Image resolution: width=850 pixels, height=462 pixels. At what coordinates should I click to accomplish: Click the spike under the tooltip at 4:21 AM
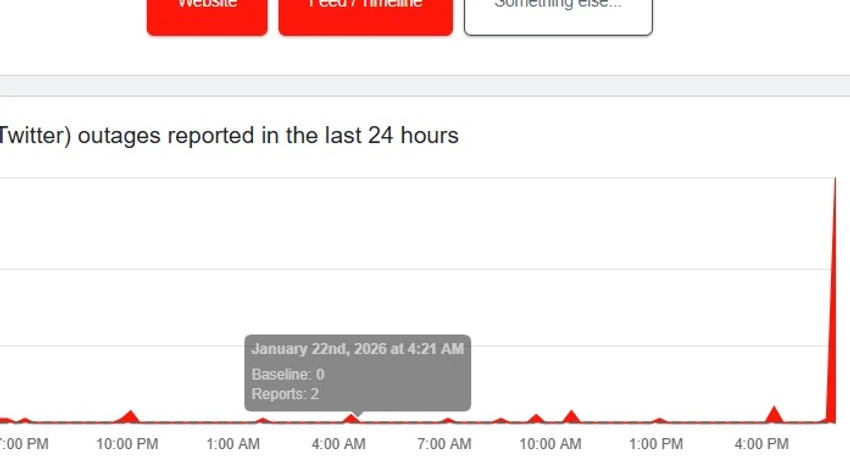(x=352, y=417)
